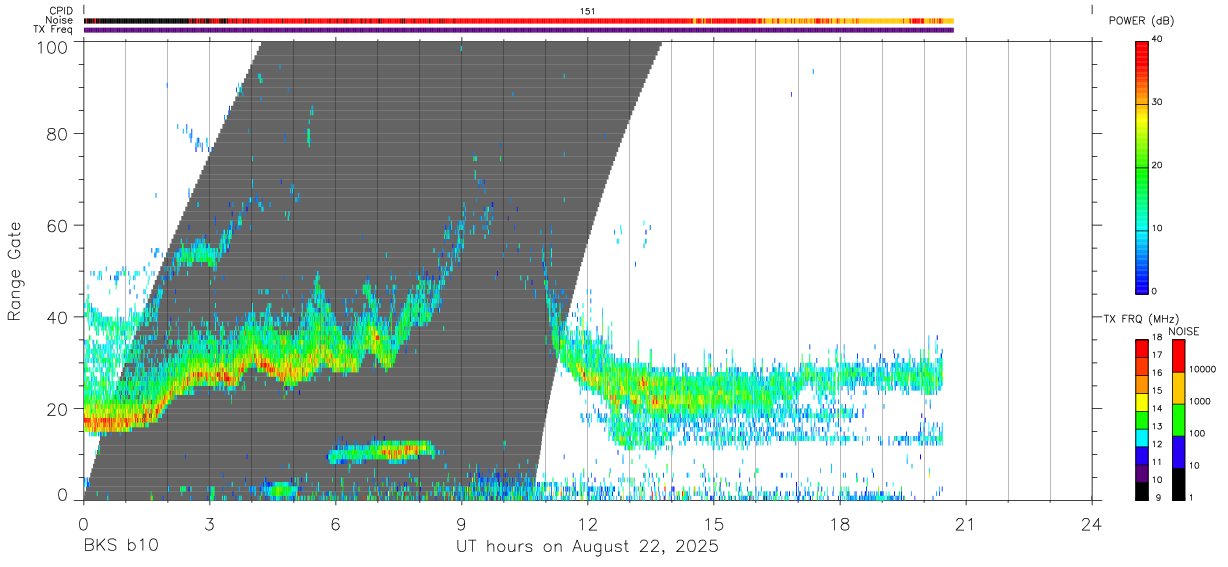Click the 24 tick on UT hours axis
Screen dimensions: 1228x567
pos(1092,523)
